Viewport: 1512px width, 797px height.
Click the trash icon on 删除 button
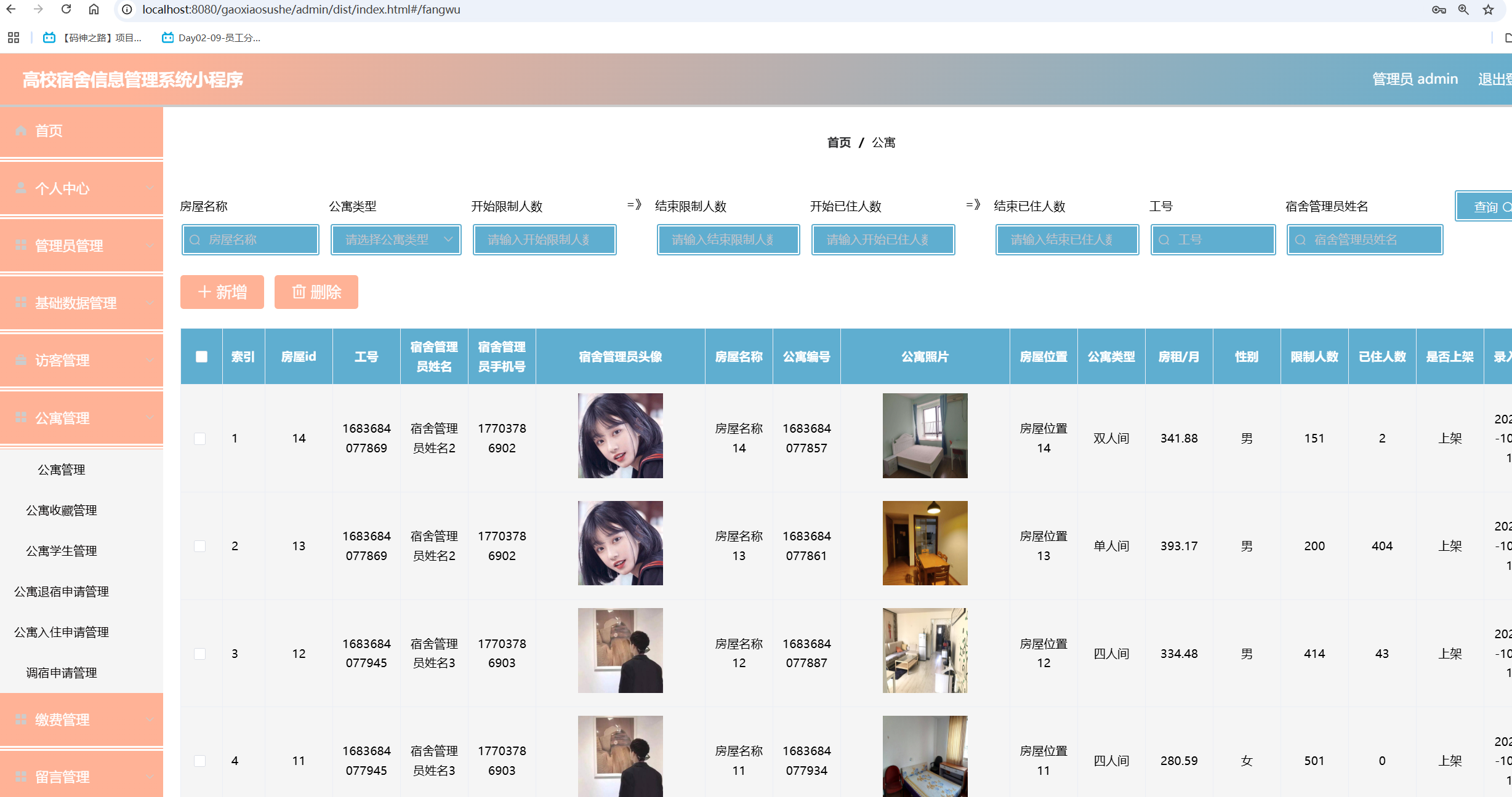[x=299, y=292]
